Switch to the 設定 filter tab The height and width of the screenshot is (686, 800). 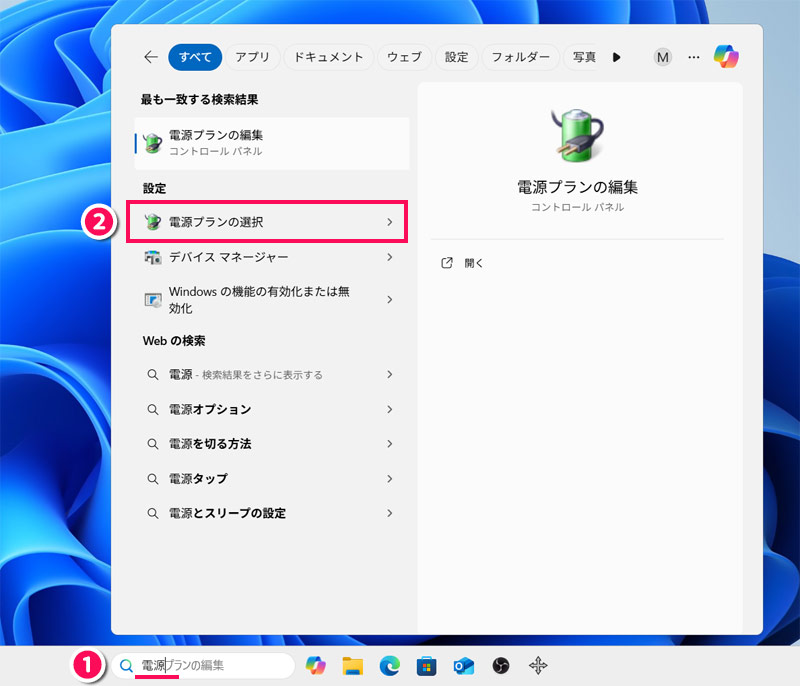(x=456, y=57)
